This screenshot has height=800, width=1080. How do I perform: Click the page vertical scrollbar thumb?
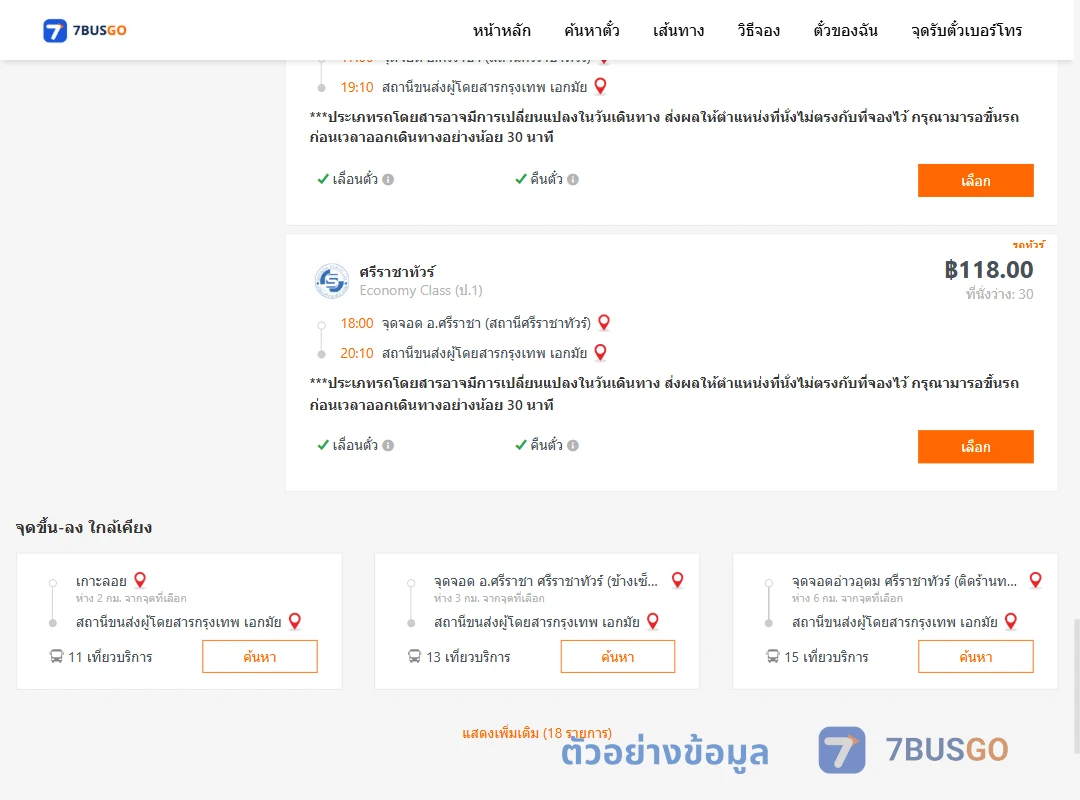pos(1077,686)
